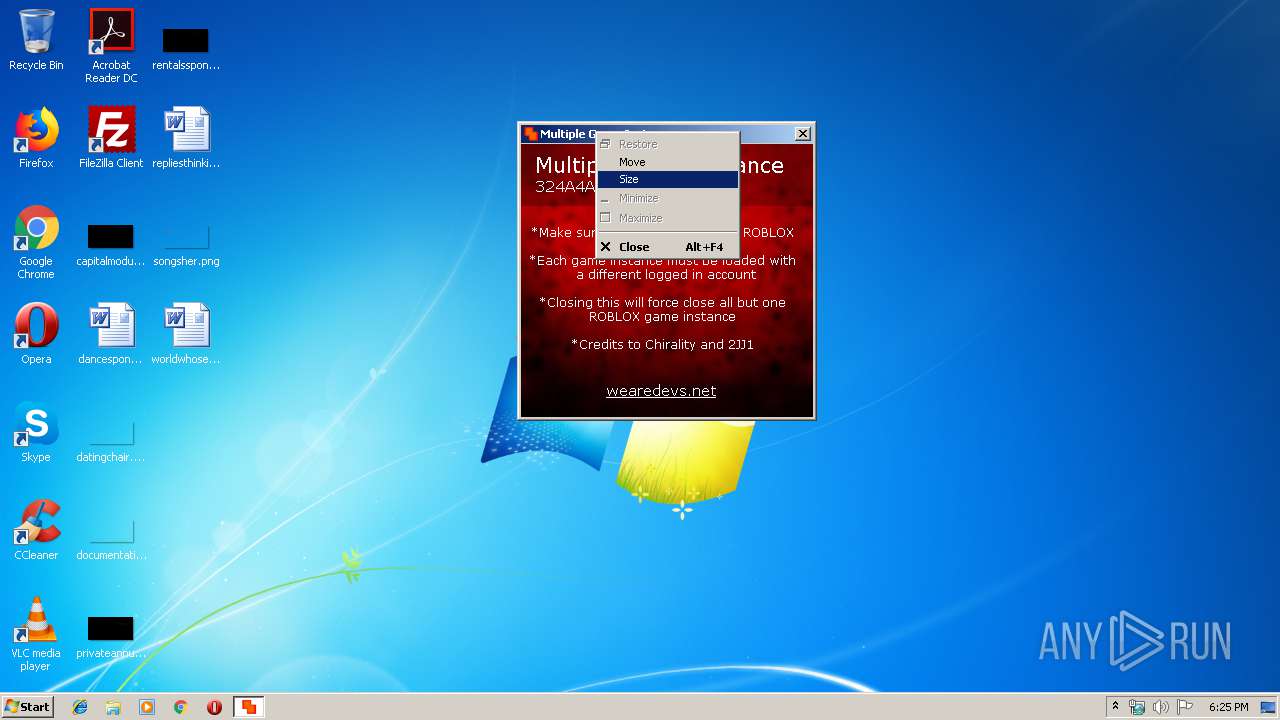Select the rentalsspon file icon
Image resolution: width=1280 pixels, height=720 pixels.
tap(186, 46)
